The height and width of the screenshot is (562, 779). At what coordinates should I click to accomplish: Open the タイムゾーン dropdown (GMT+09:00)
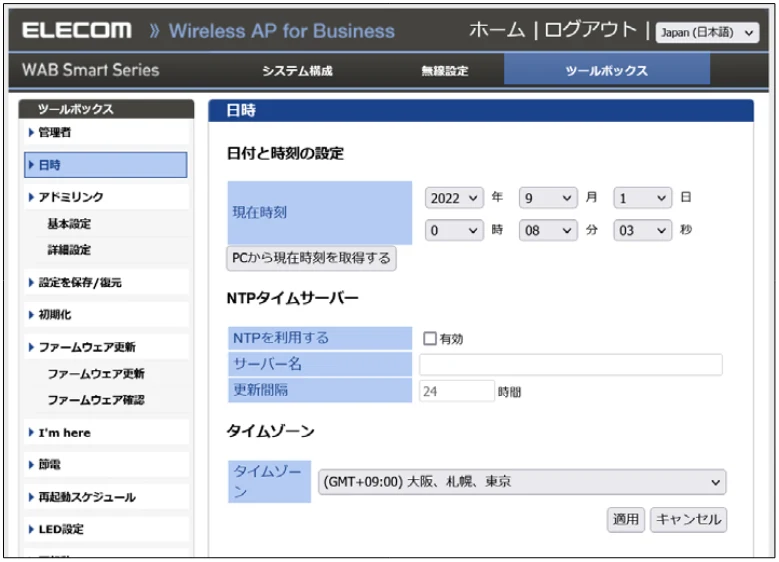click(x=522, y=482)
